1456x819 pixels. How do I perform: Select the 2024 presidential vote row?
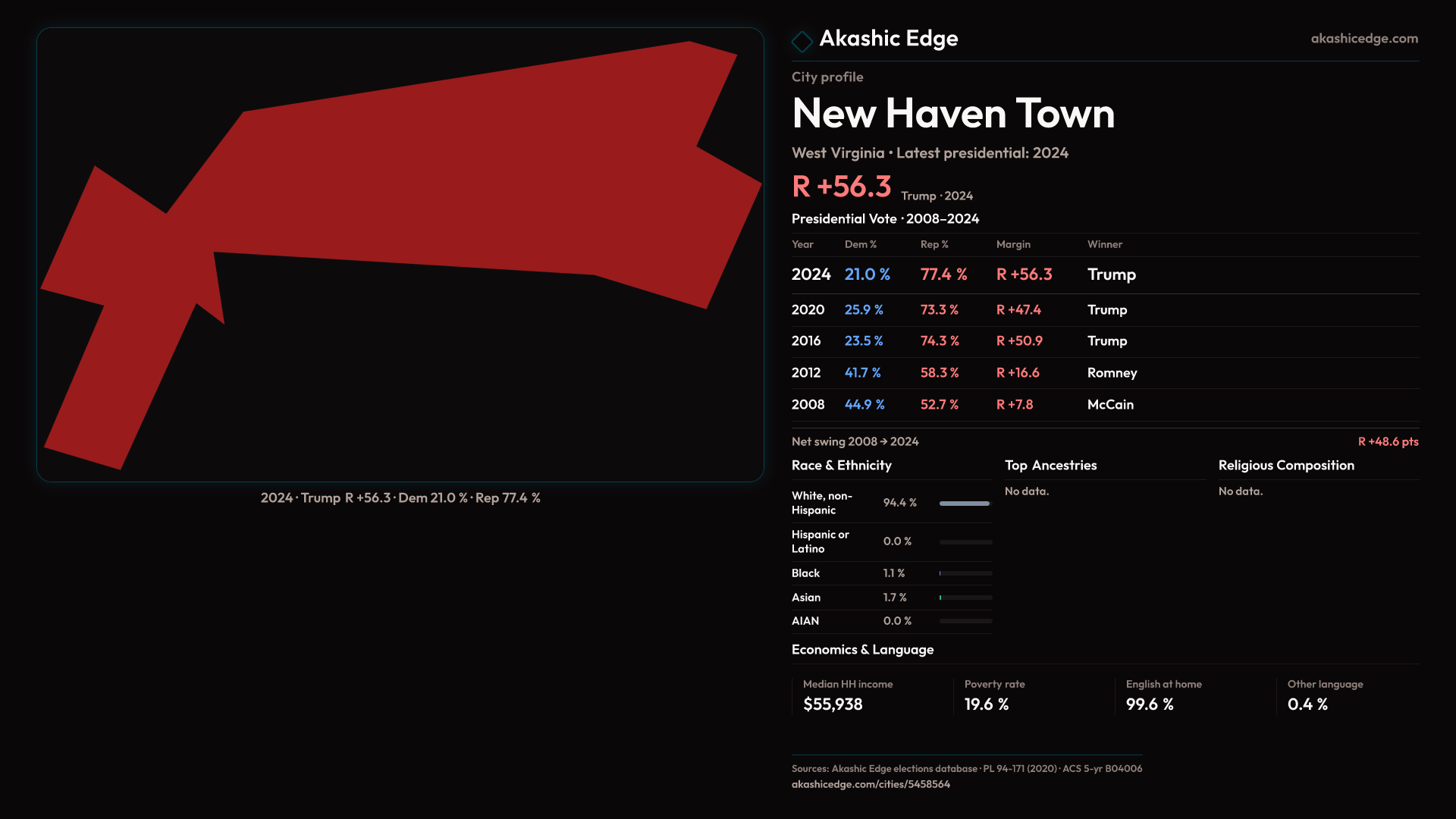1104,275
